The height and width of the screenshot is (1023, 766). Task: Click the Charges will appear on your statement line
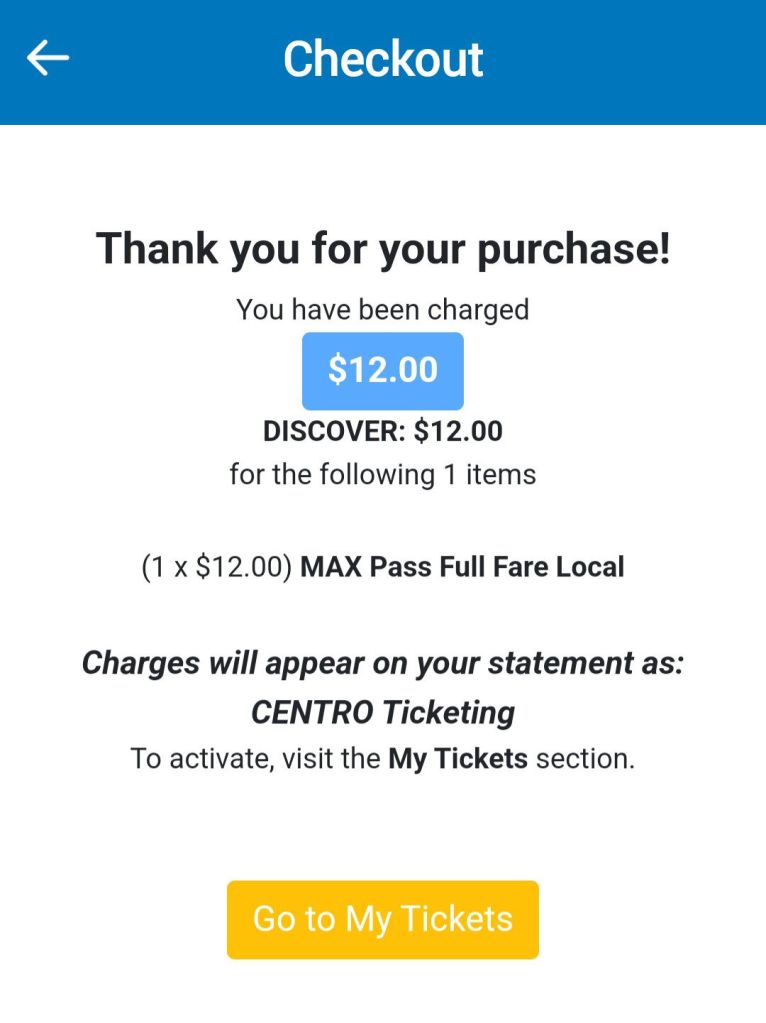383,663
